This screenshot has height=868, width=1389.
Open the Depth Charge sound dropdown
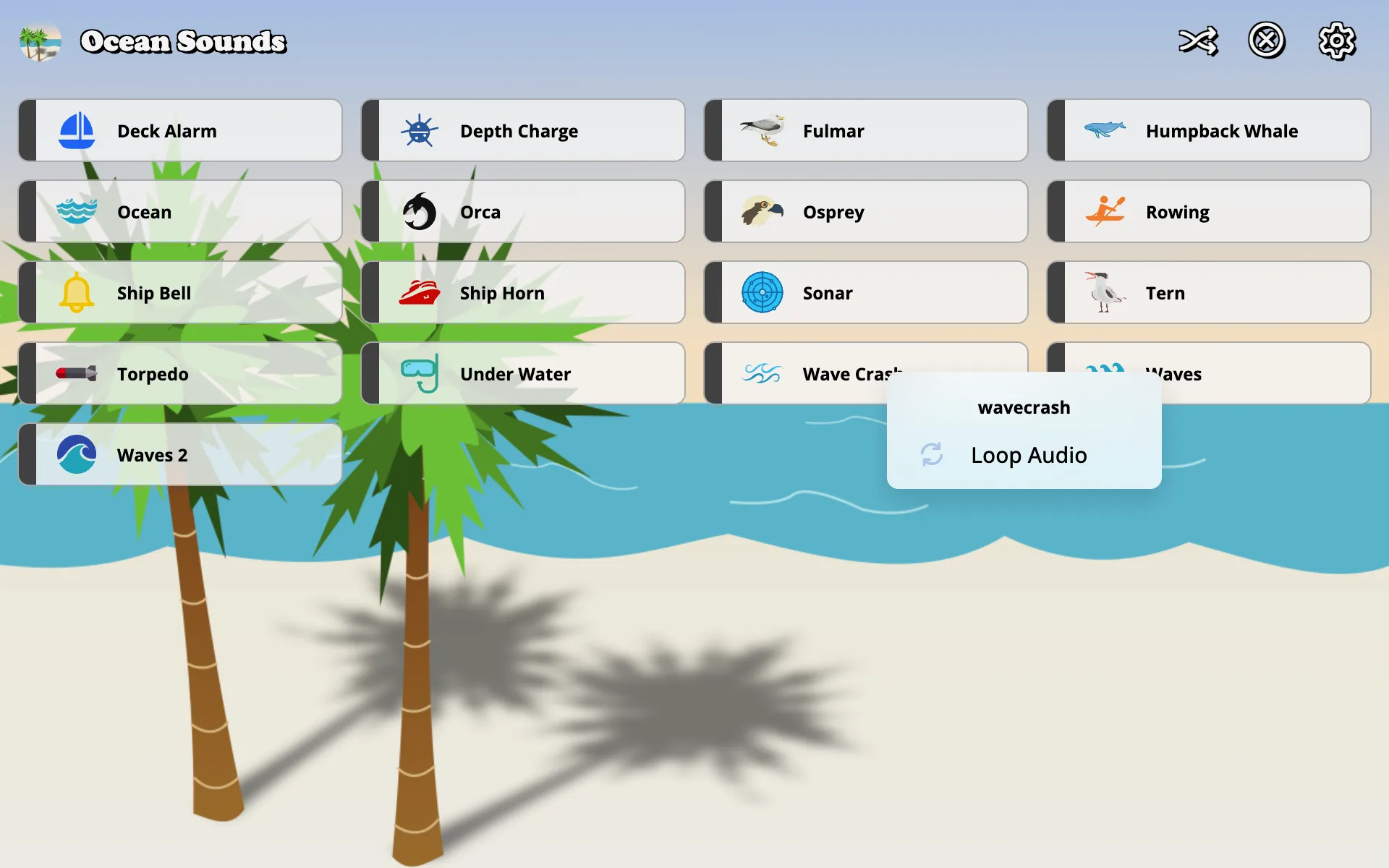[372, 129]
